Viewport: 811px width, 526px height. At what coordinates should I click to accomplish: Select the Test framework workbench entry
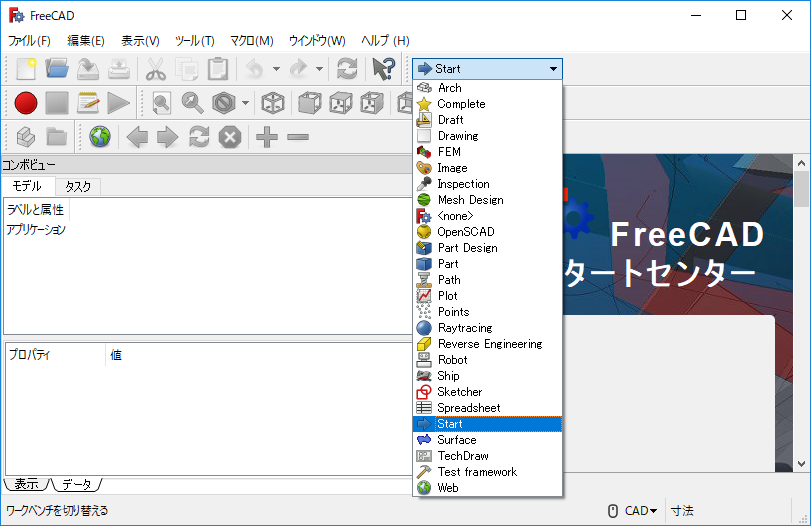[x=487, y=472]
